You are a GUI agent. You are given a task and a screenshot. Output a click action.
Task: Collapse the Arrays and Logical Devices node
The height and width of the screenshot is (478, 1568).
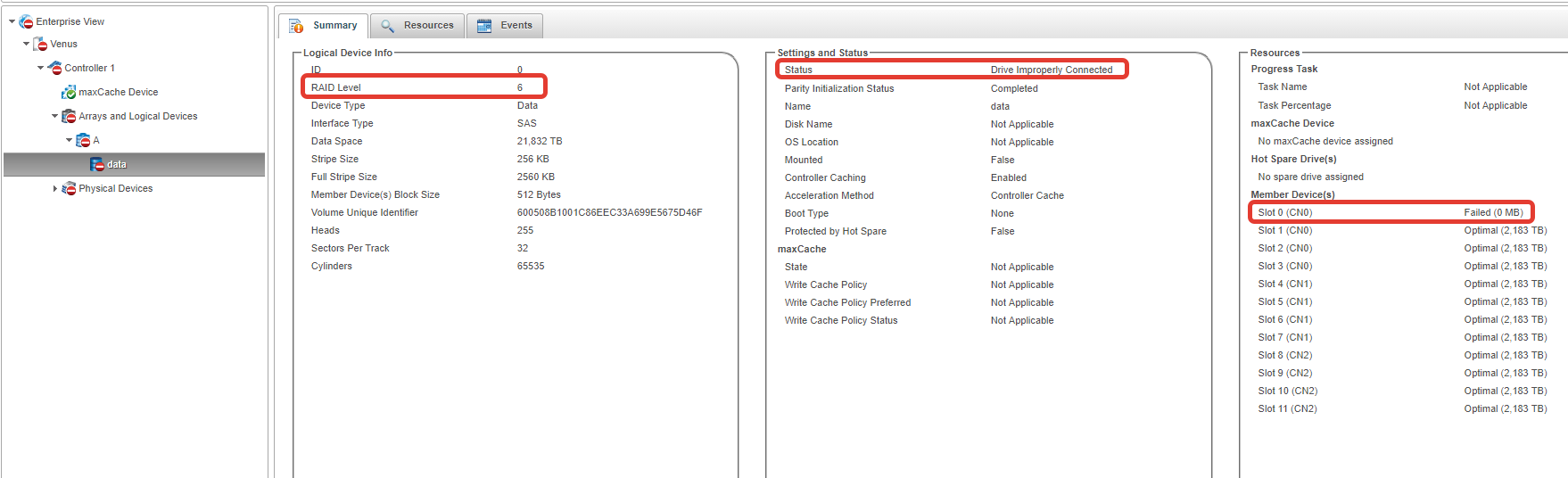pyautogui.click(x=54, y=116)
